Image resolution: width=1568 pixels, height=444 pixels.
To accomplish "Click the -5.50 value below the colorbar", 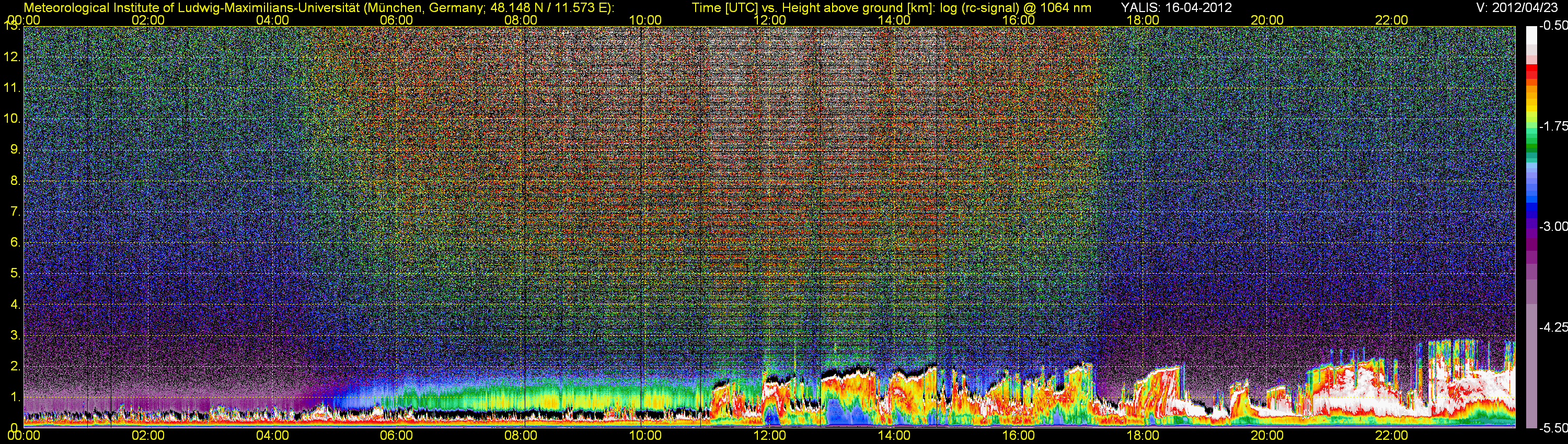I will click(x=1553, y=428).
